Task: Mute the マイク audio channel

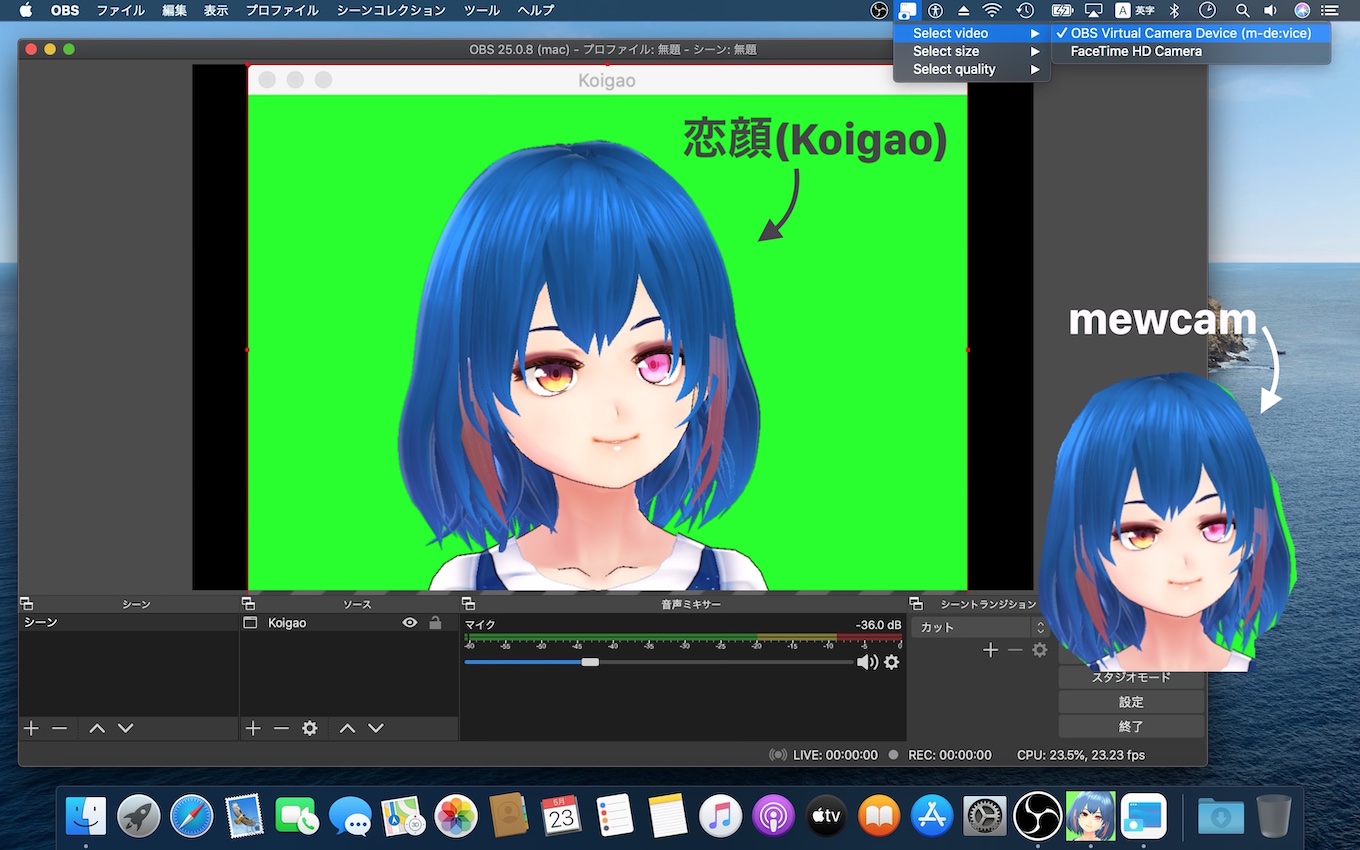Action: (x=867, y=662)
